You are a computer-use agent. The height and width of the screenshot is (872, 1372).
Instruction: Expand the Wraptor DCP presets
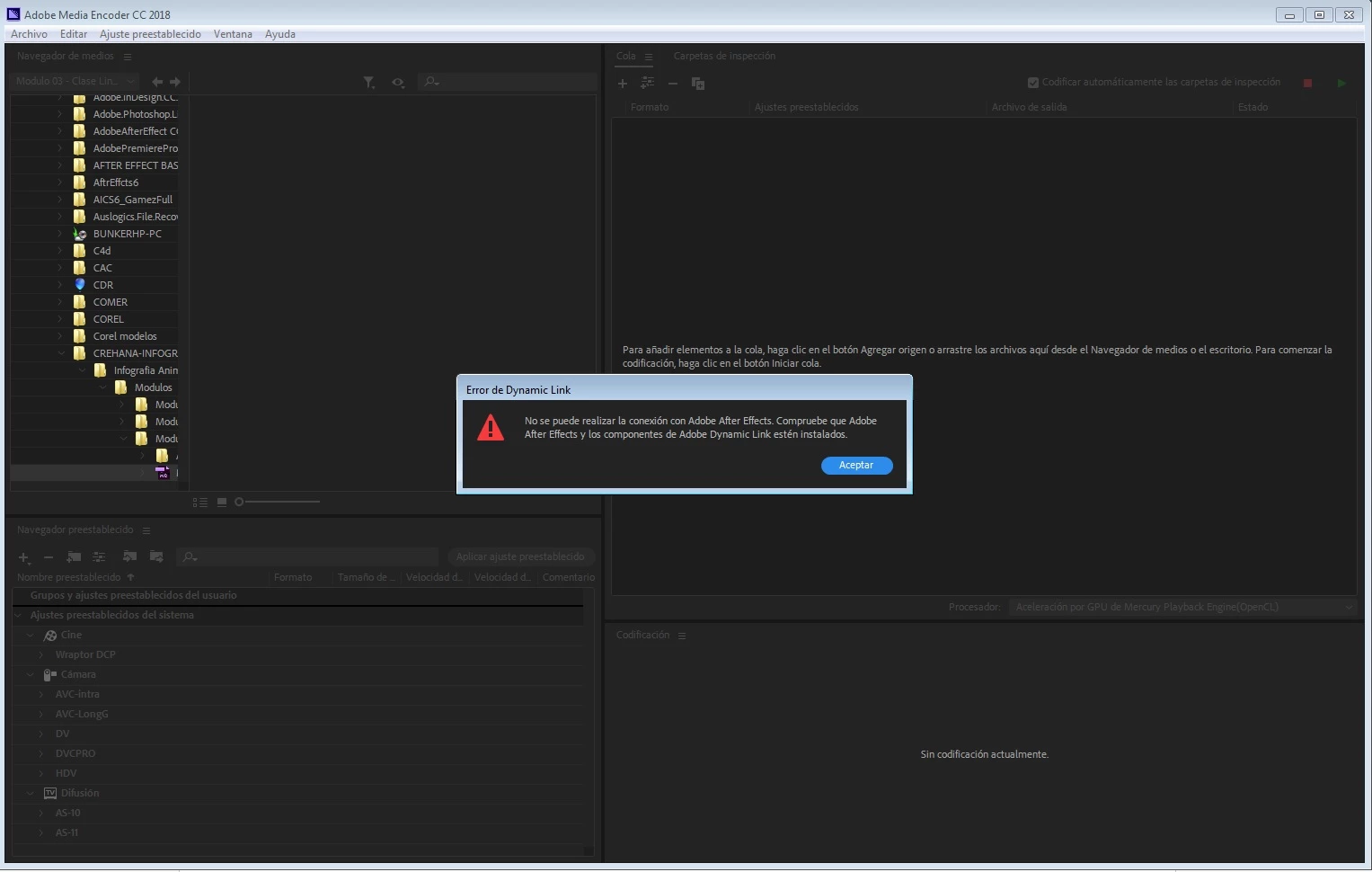(41, 655)
